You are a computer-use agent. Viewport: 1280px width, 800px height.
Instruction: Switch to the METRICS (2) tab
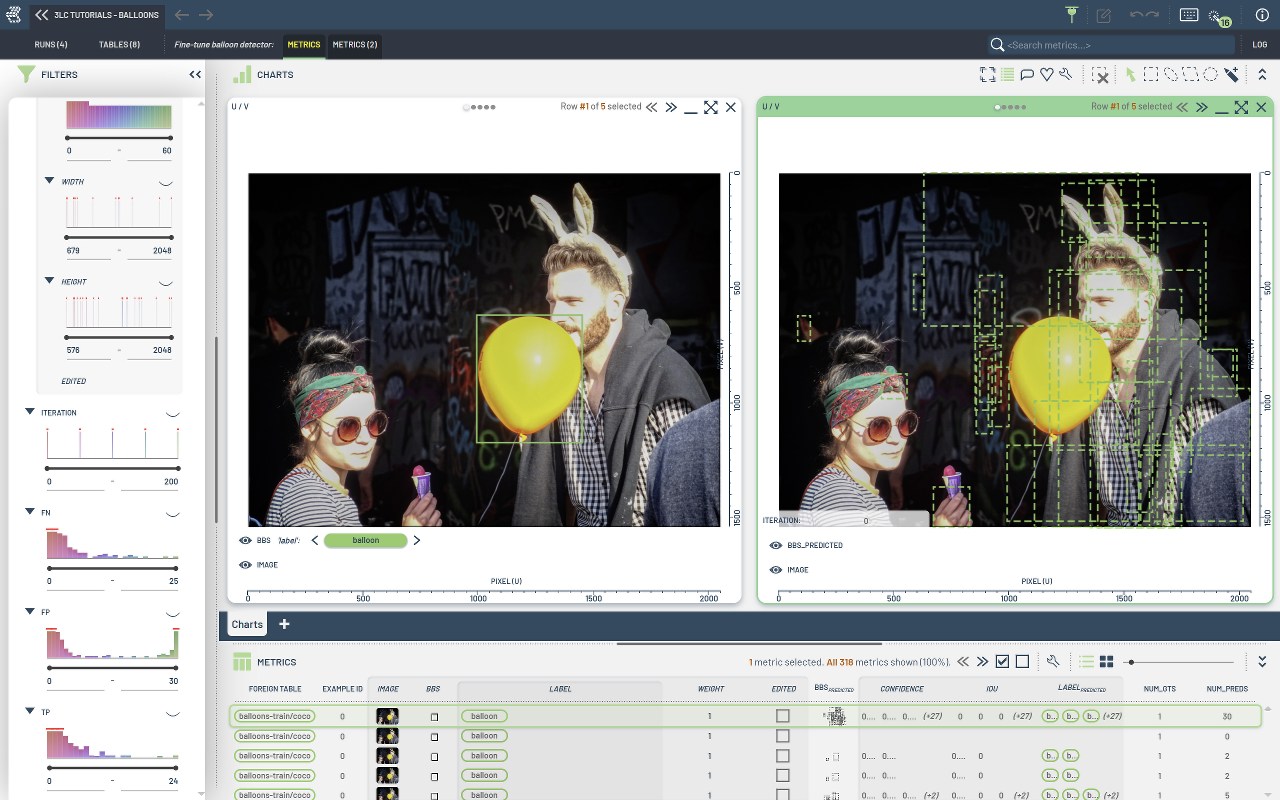tap(355, 45)
